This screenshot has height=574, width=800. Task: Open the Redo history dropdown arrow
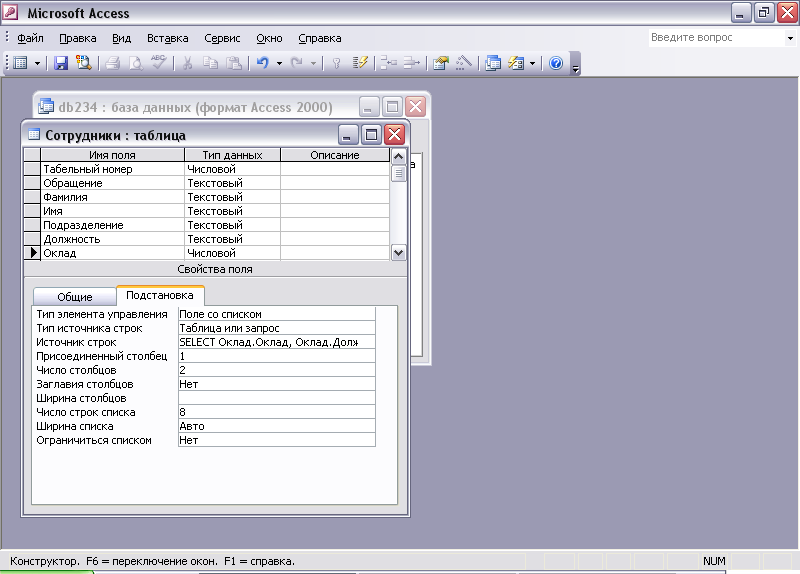pos(313,63)
